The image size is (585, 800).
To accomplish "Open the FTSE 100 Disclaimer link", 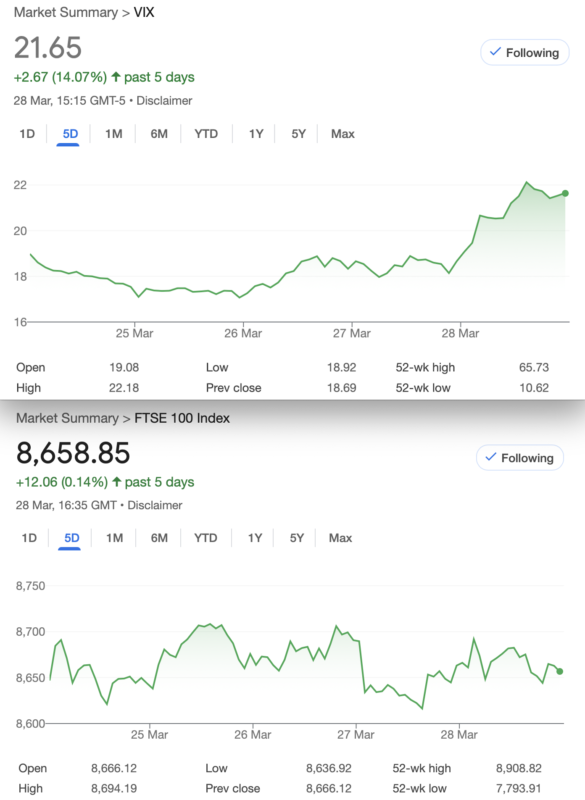I will [155, 505].
